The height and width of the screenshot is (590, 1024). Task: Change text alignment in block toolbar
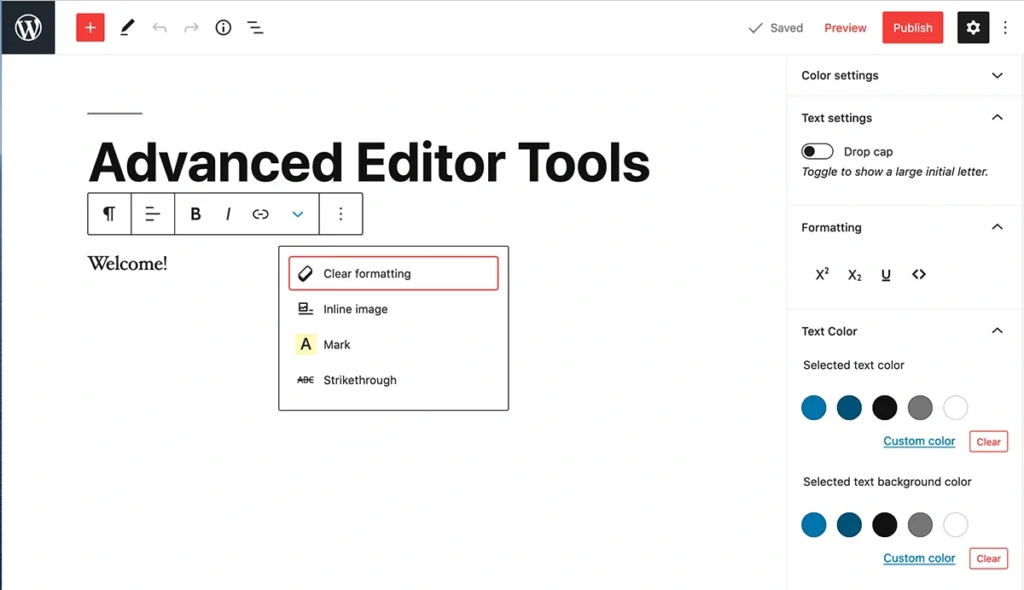pos(152,214)
